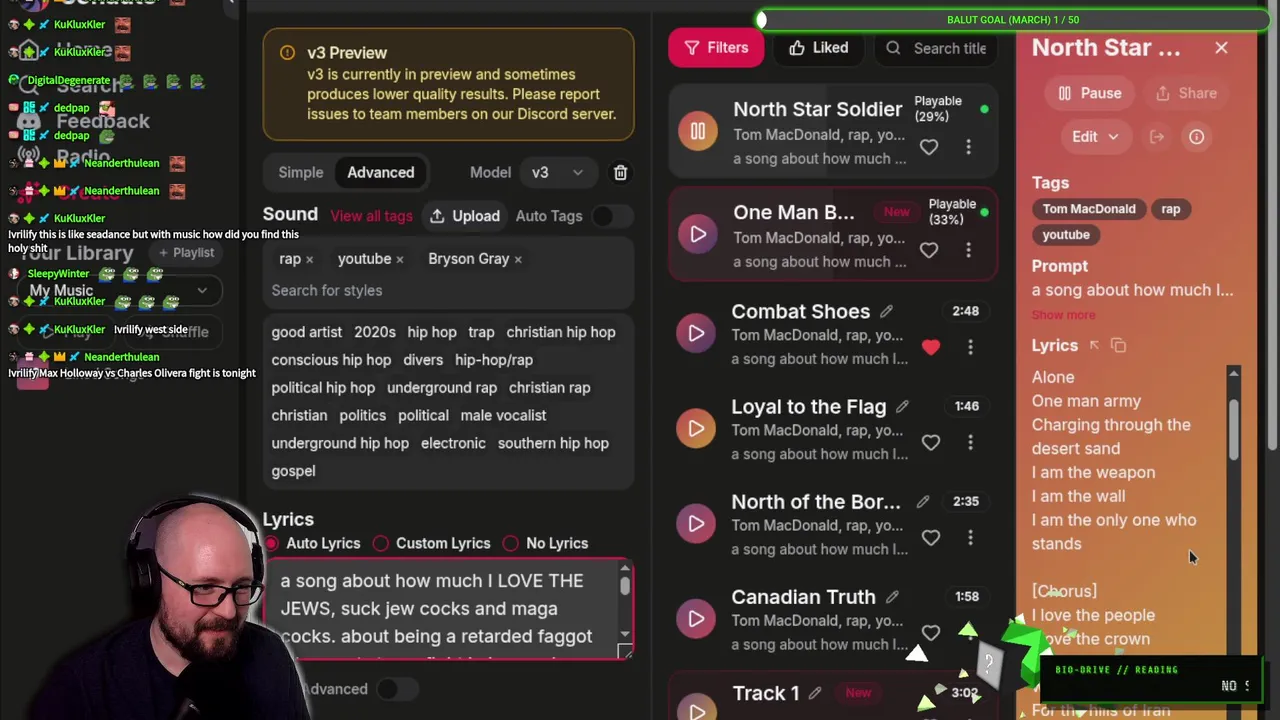
Task: Open the info icon in song panel
Action: (x=1196, y=137)
